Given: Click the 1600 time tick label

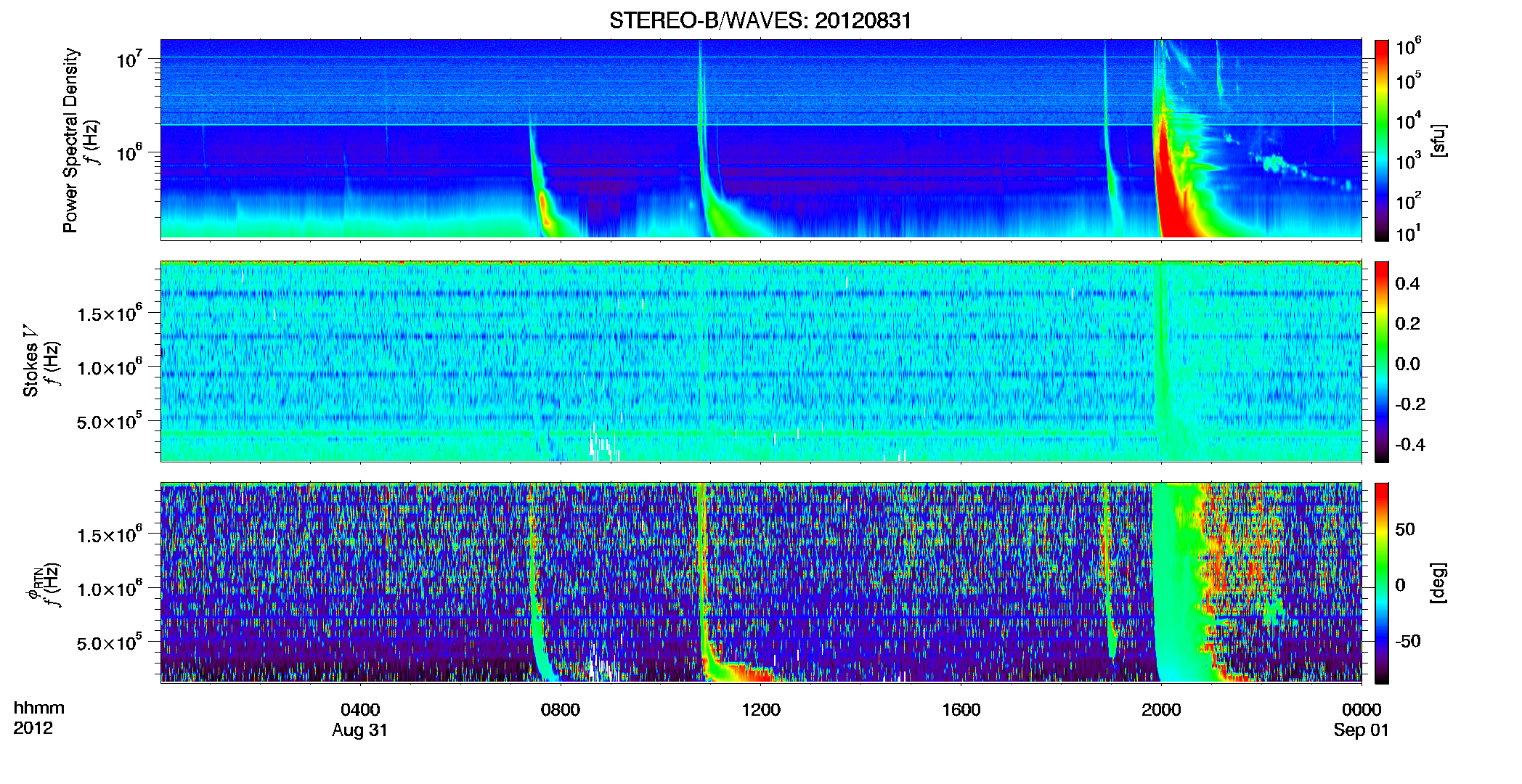Looking at the screenshot, I should pos(961,710).
